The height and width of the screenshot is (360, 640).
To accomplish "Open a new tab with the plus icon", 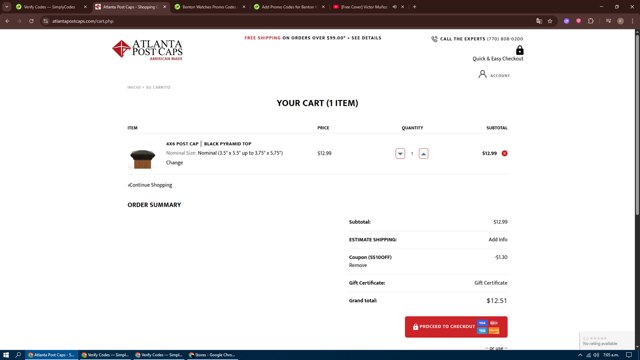I will pos(414,7).
